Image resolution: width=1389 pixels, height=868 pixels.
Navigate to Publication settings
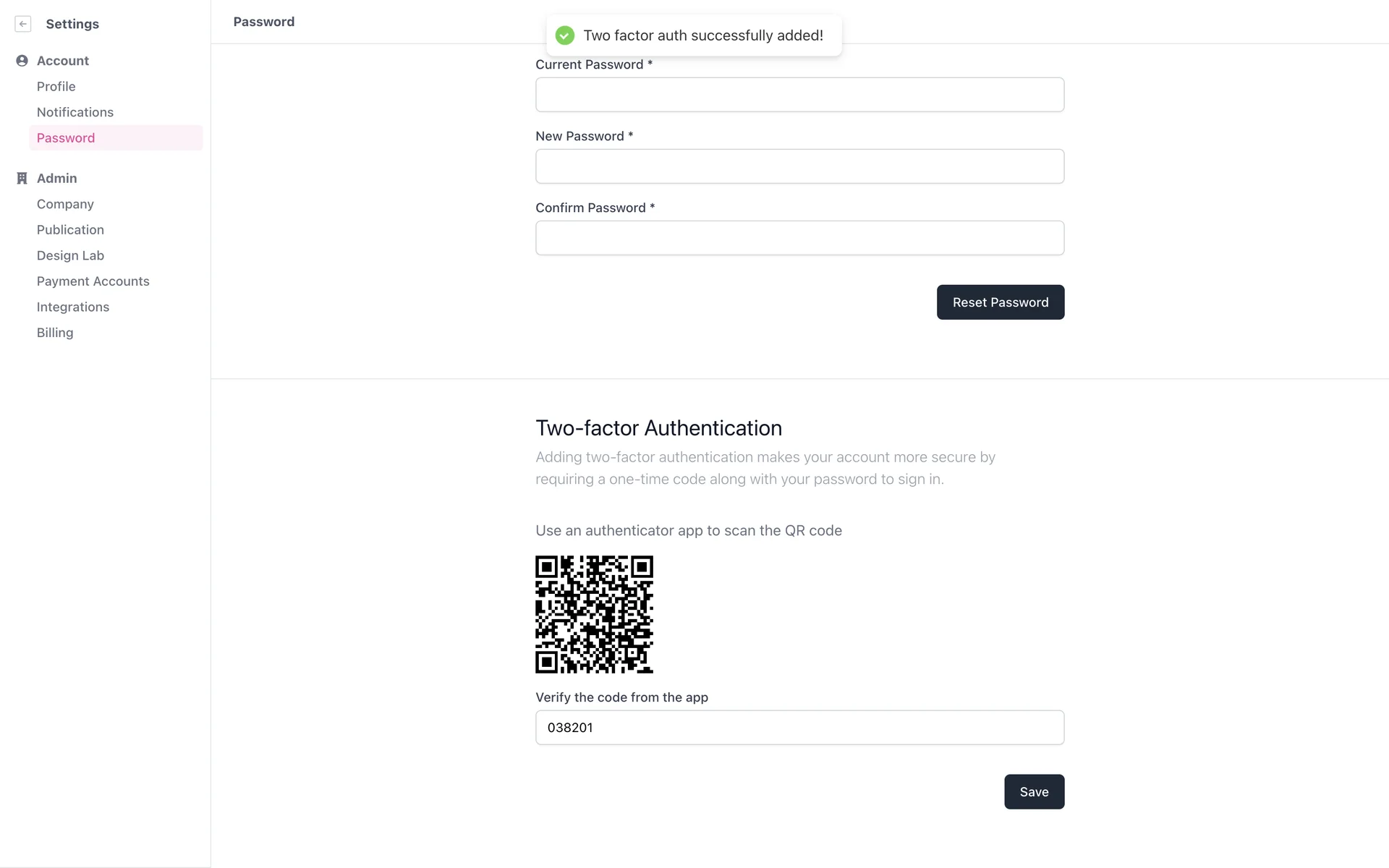[70, 230]
